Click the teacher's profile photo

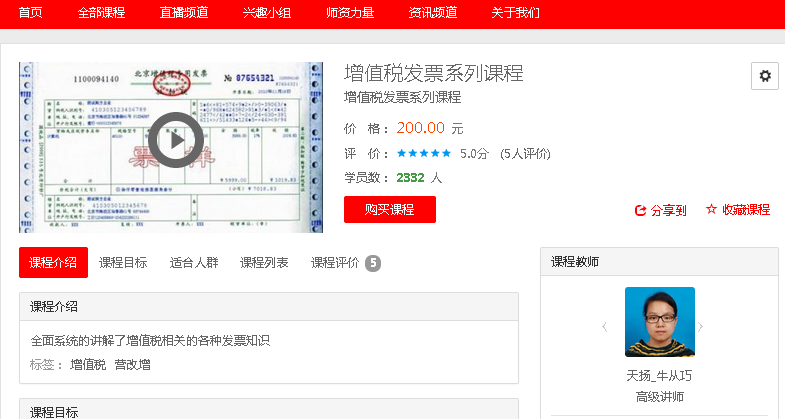coord(659,322)
